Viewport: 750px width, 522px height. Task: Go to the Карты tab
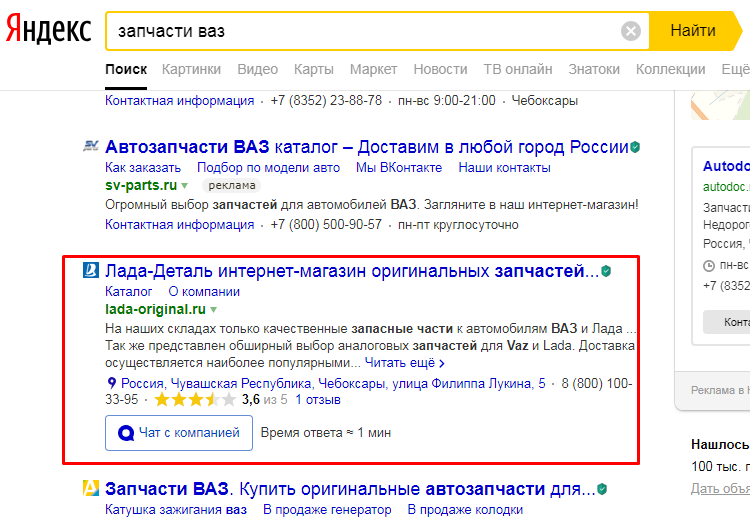coord(313,69)
